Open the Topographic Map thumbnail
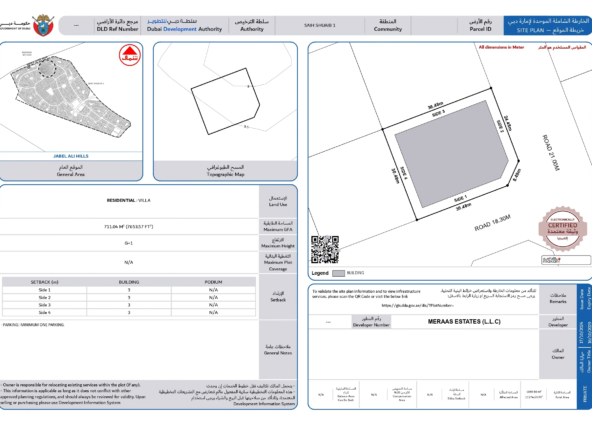The width and height of the screenshot is (592, 444). pos(225,101)
